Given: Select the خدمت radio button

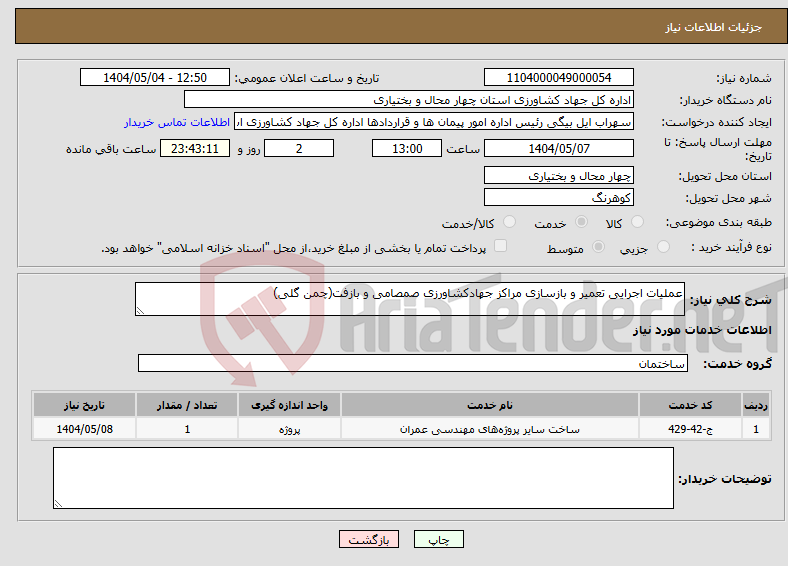Looking at the screenshot, I should (581, 222).
